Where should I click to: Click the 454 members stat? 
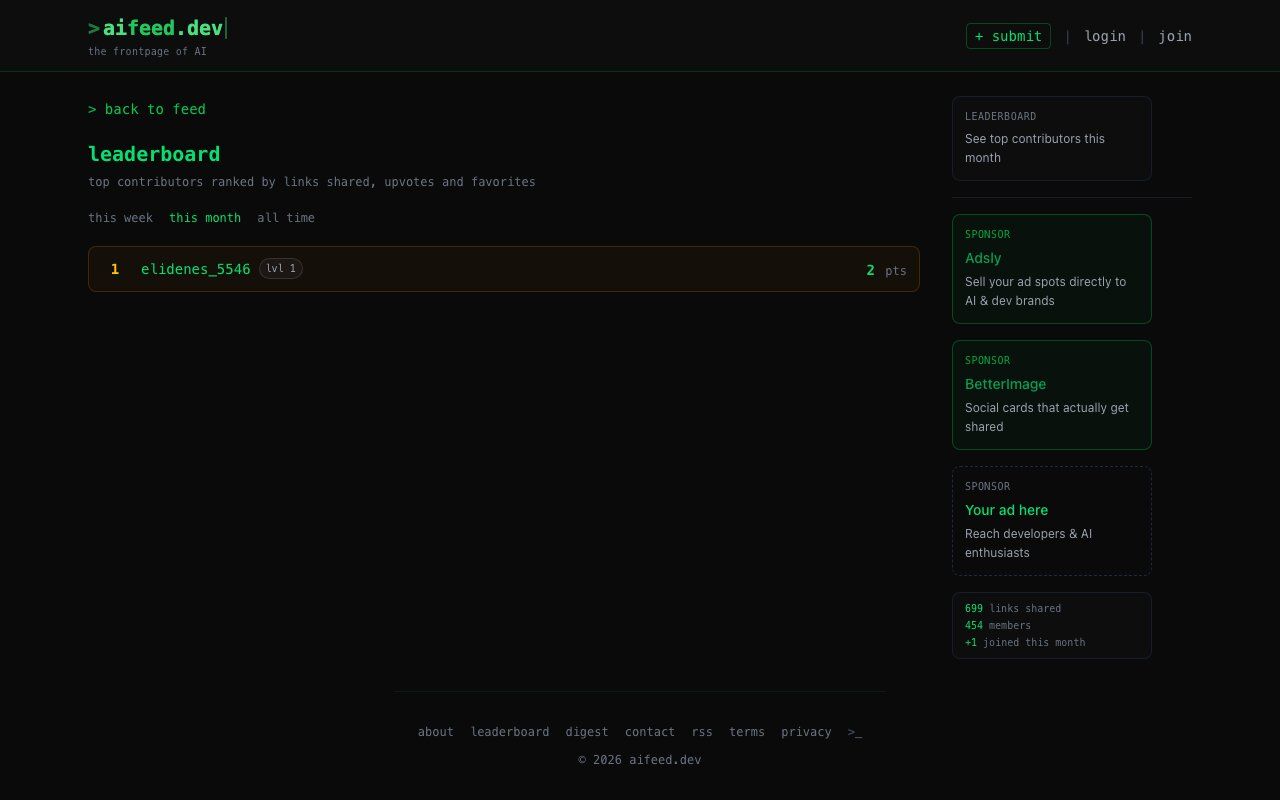998,625
